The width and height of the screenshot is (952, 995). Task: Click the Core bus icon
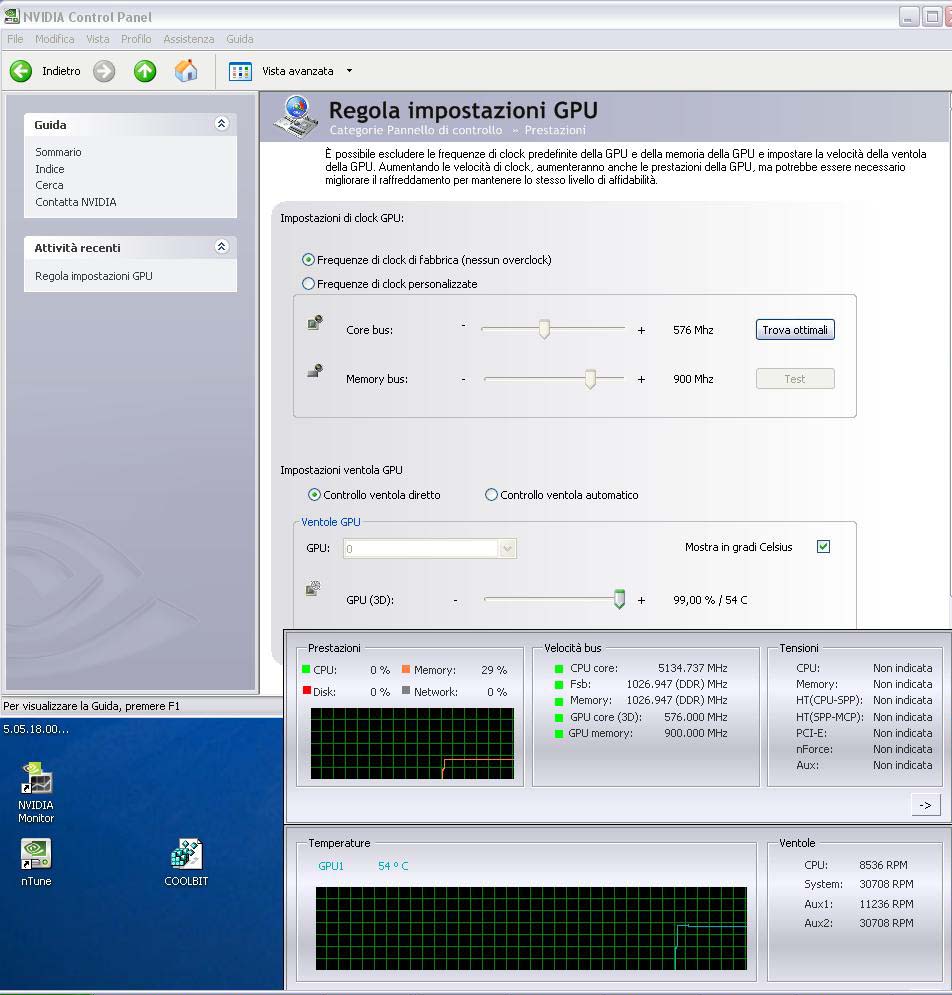tap(315, 322)
